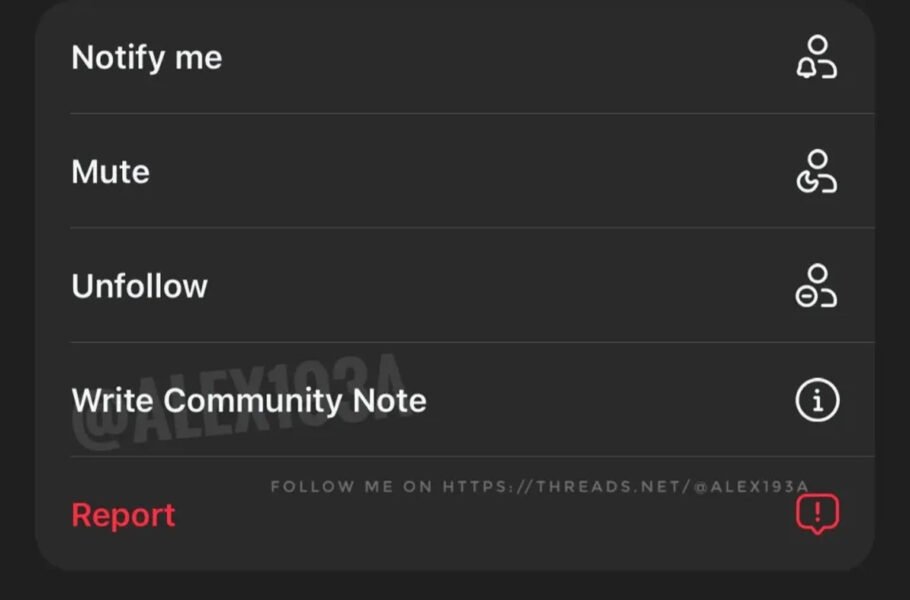This screenshot has height=600, width=910.
Task: Click the red exclamation bubble icon
Action: point(816,514)
